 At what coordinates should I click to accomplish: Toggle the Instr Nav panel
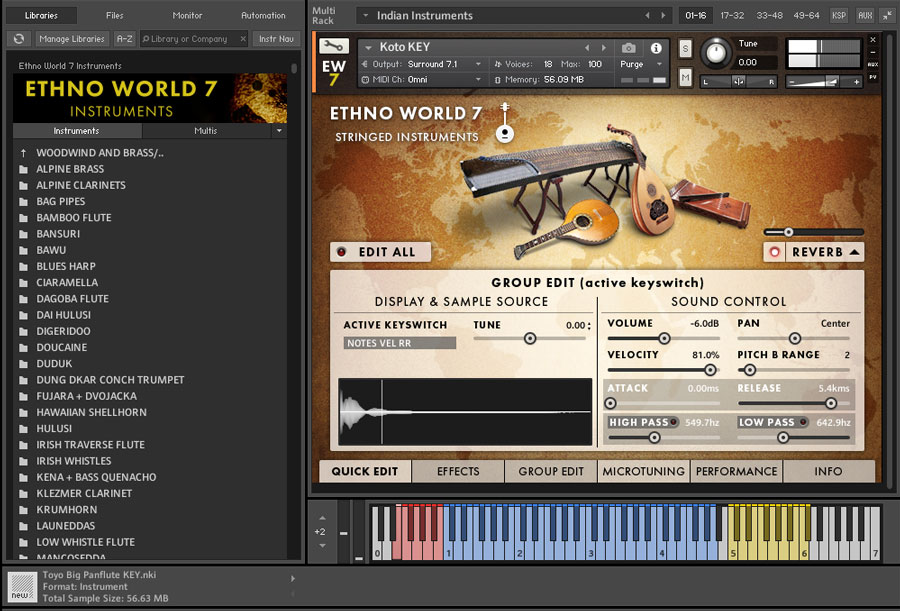[276, 39]
